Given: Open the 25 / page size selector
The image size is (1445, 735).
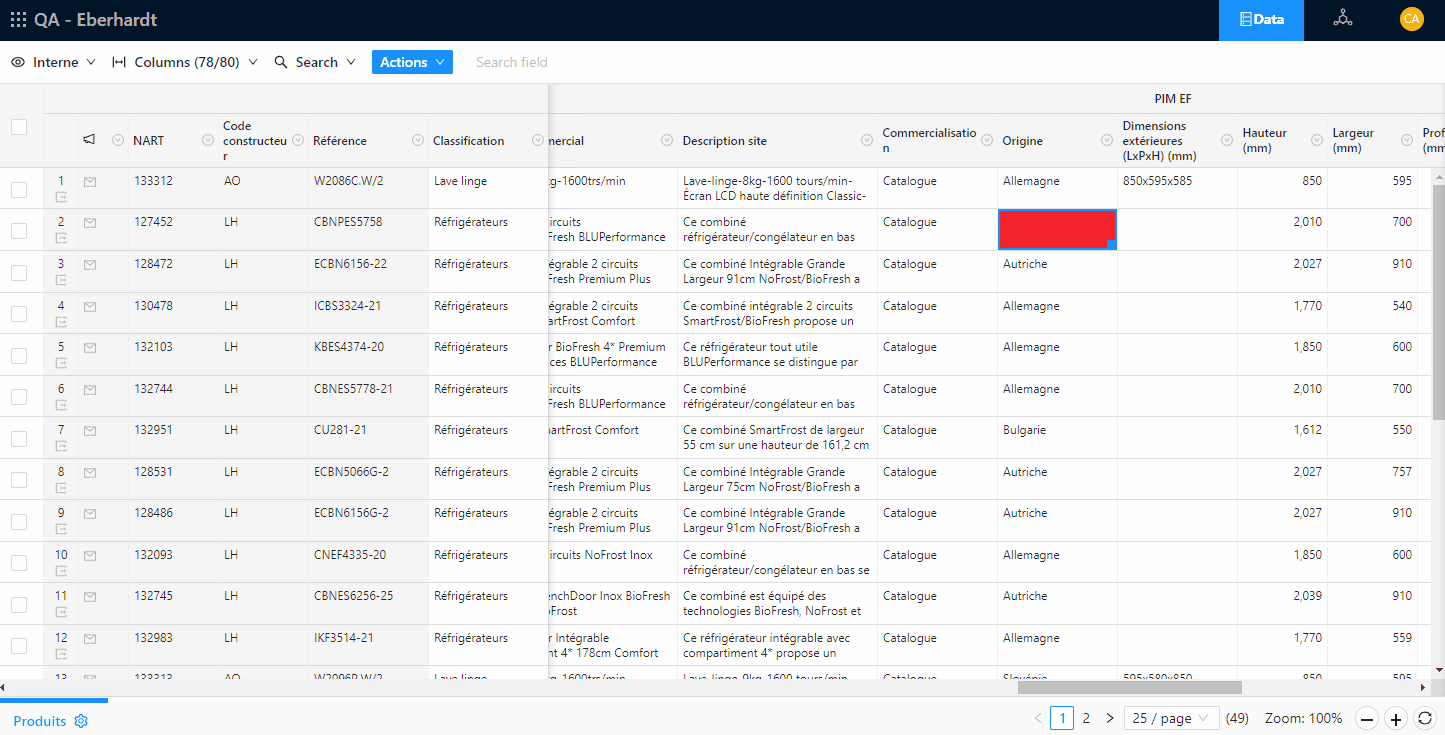Looking at the screenshot, I should (1171, 718).
